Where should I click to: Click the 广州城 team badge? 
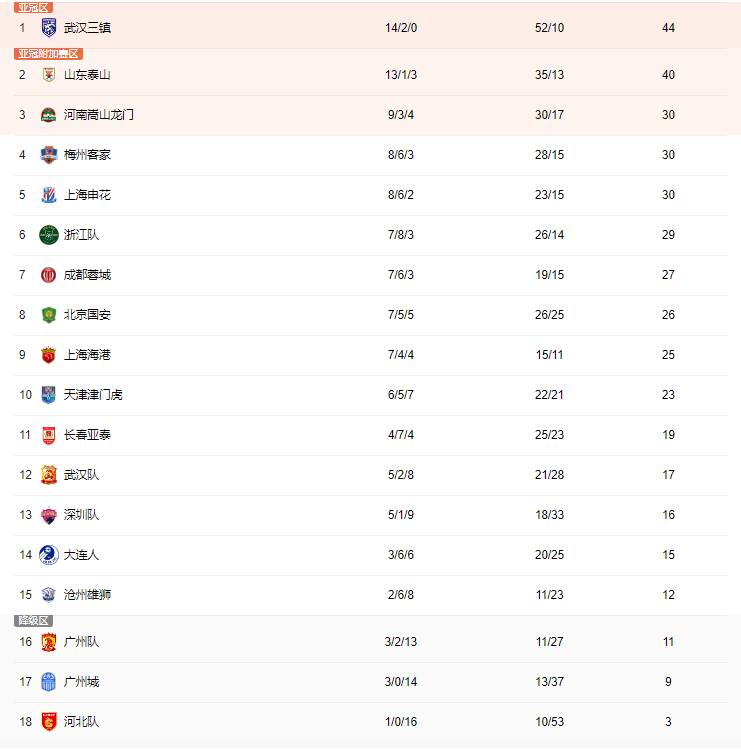click(x=49, y=682)
